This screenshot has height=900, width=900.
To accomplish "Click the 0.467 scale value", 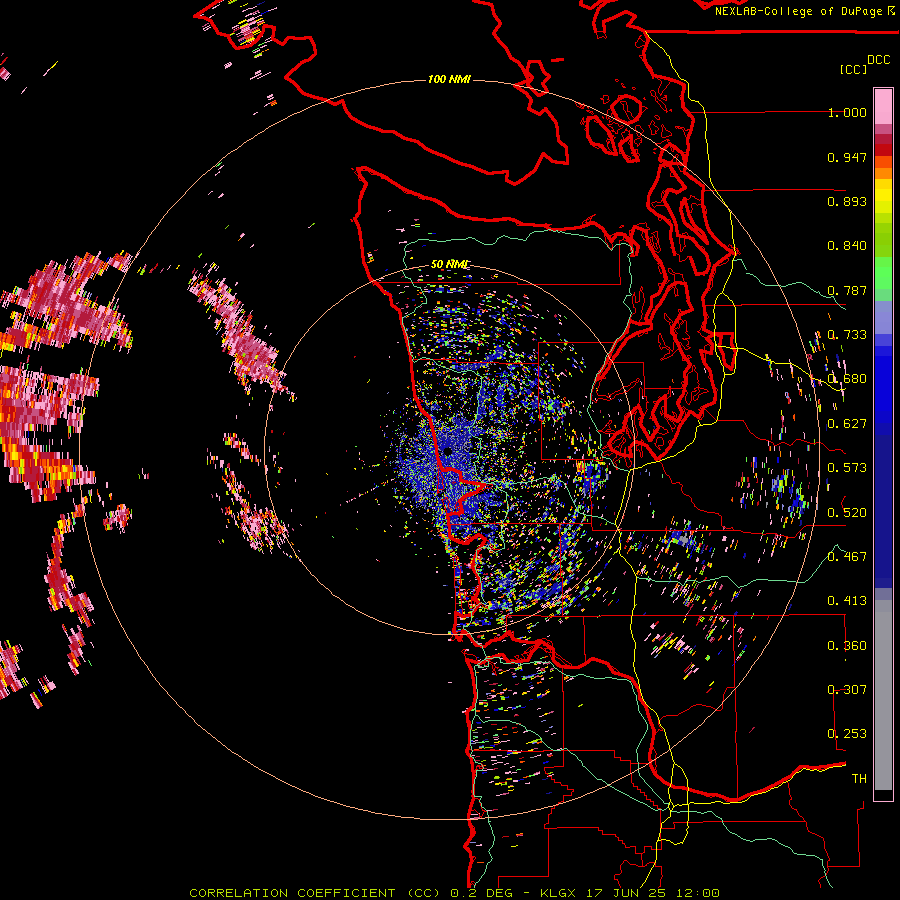I will point(847,556).
